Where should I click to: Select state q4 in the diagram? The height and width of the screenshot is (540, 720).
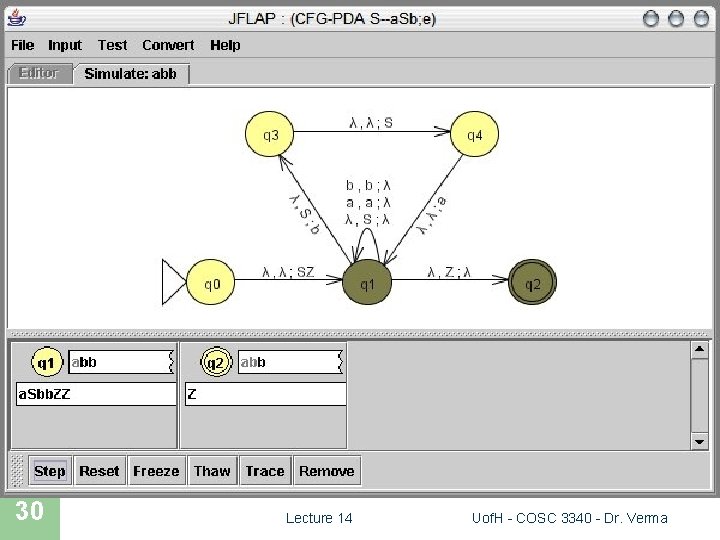[x=474, y=134]
